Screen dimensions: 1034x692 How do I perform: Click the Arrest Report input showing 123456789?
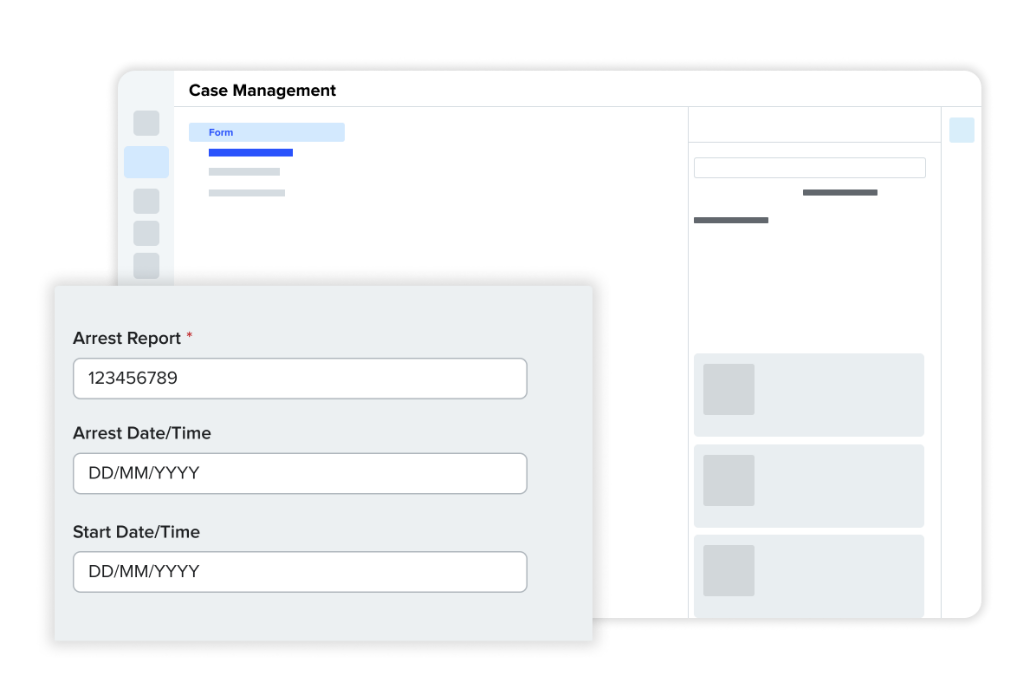(x=300, y=378)
